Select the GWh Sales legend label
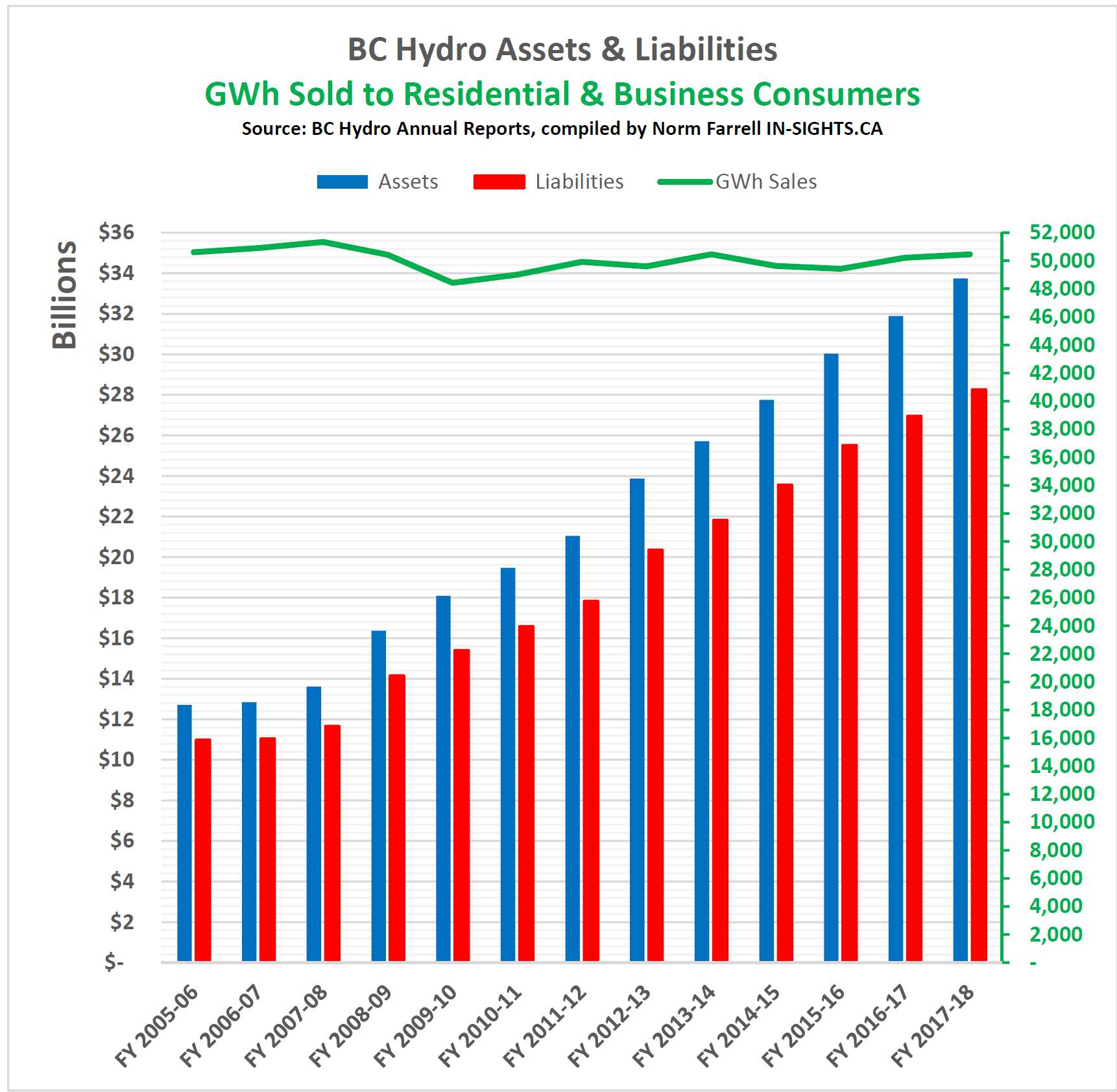Viewport: 1117px width, 1092px height. [x=766, y=182]
